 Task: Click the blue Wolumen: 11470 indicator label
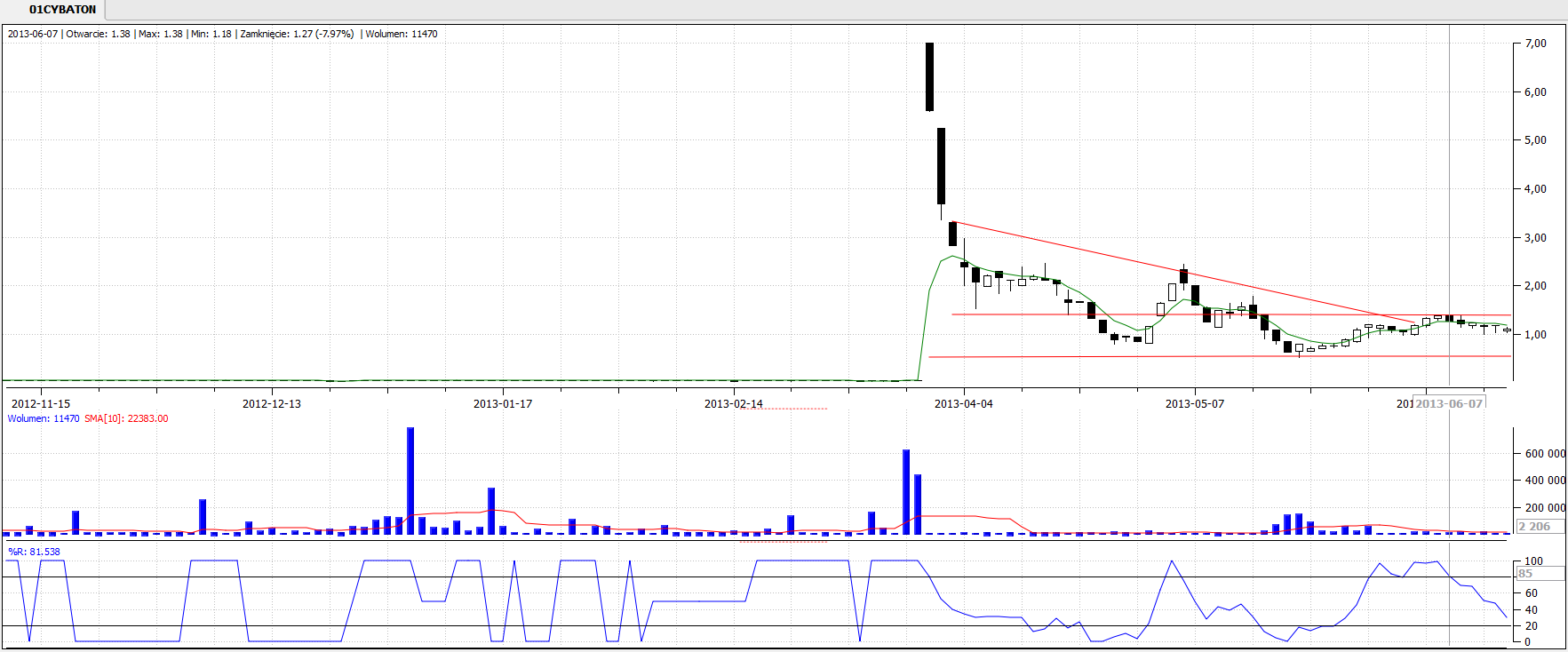(x=44, y=418)
